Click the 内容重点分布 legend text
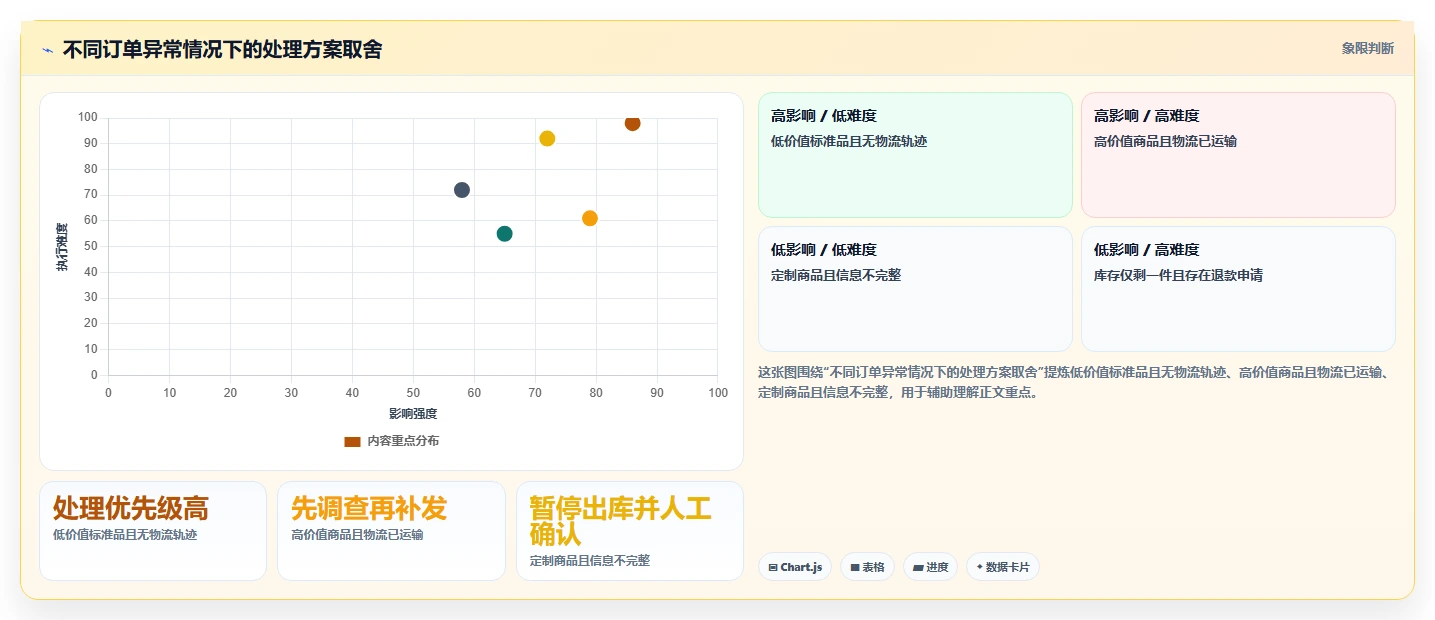The width and height of the screenshot is (1435, 620). 402,441
